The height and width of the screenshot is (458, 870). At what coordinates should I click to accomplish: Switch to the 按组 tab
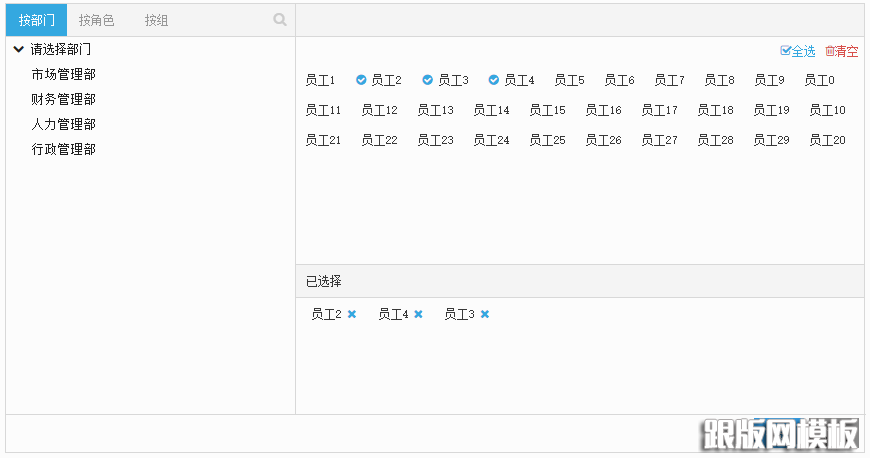156,20
